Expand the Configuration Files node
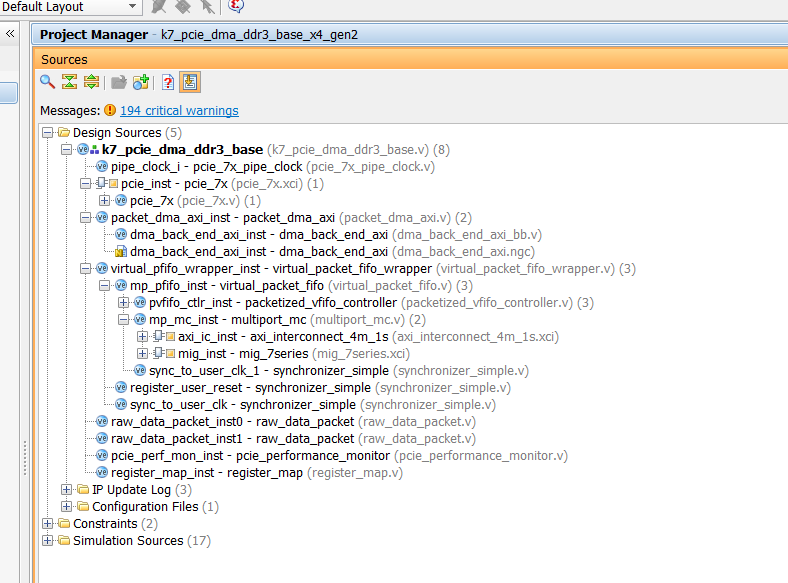 pos(67,507)
